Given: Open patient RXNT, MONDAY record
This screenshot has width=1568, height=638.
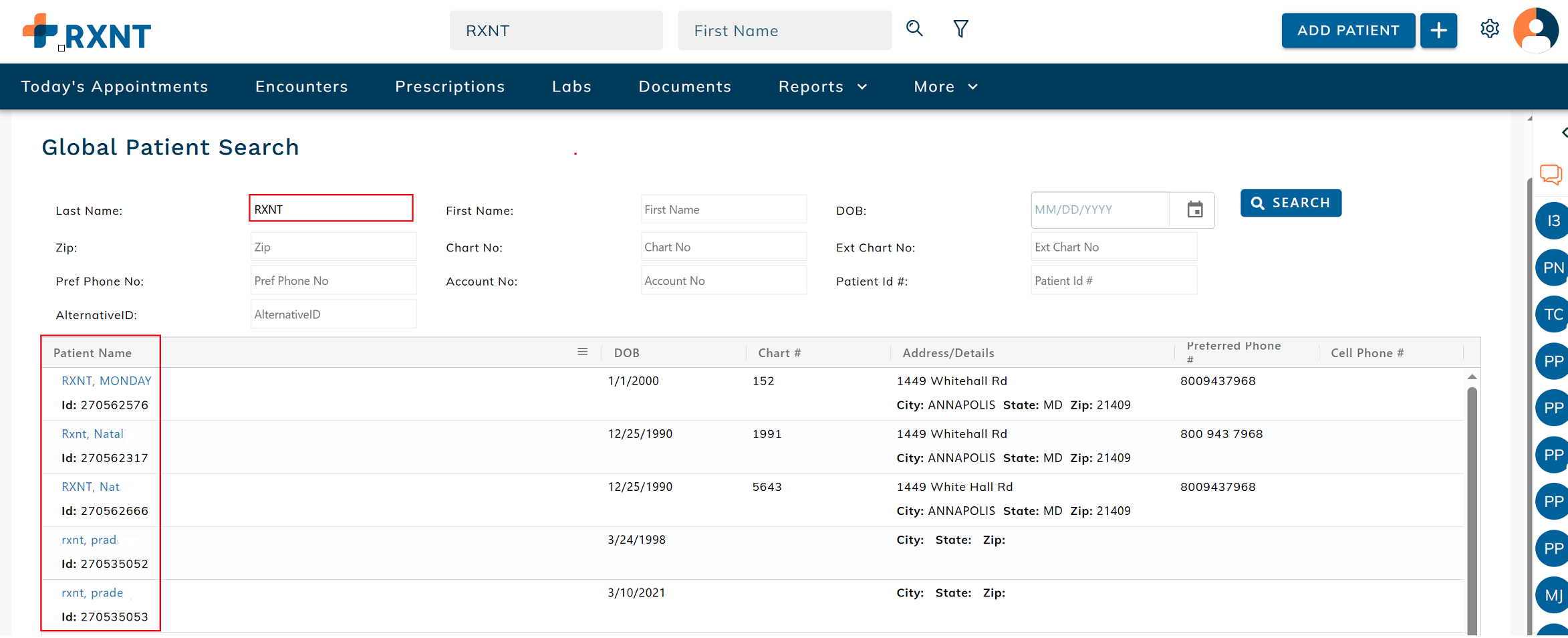Looking at the screenshot, I should pos(106,381).
